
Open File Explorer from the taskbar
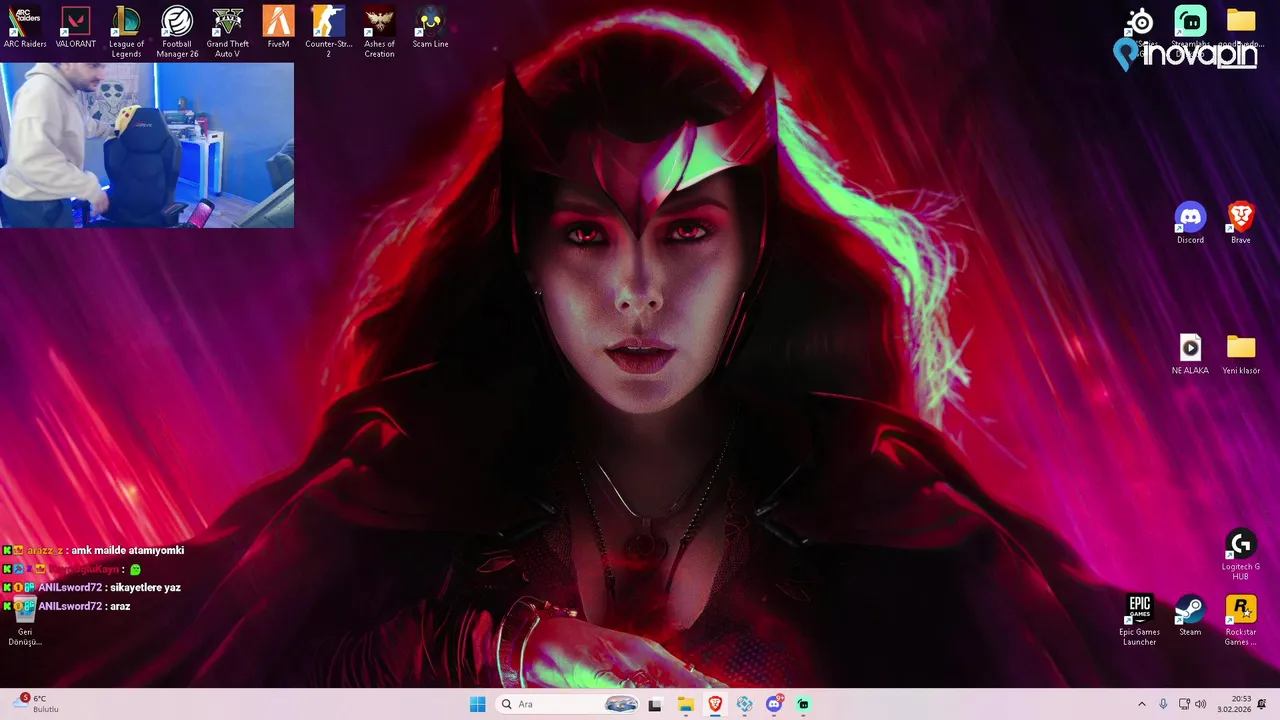[685, 704]
